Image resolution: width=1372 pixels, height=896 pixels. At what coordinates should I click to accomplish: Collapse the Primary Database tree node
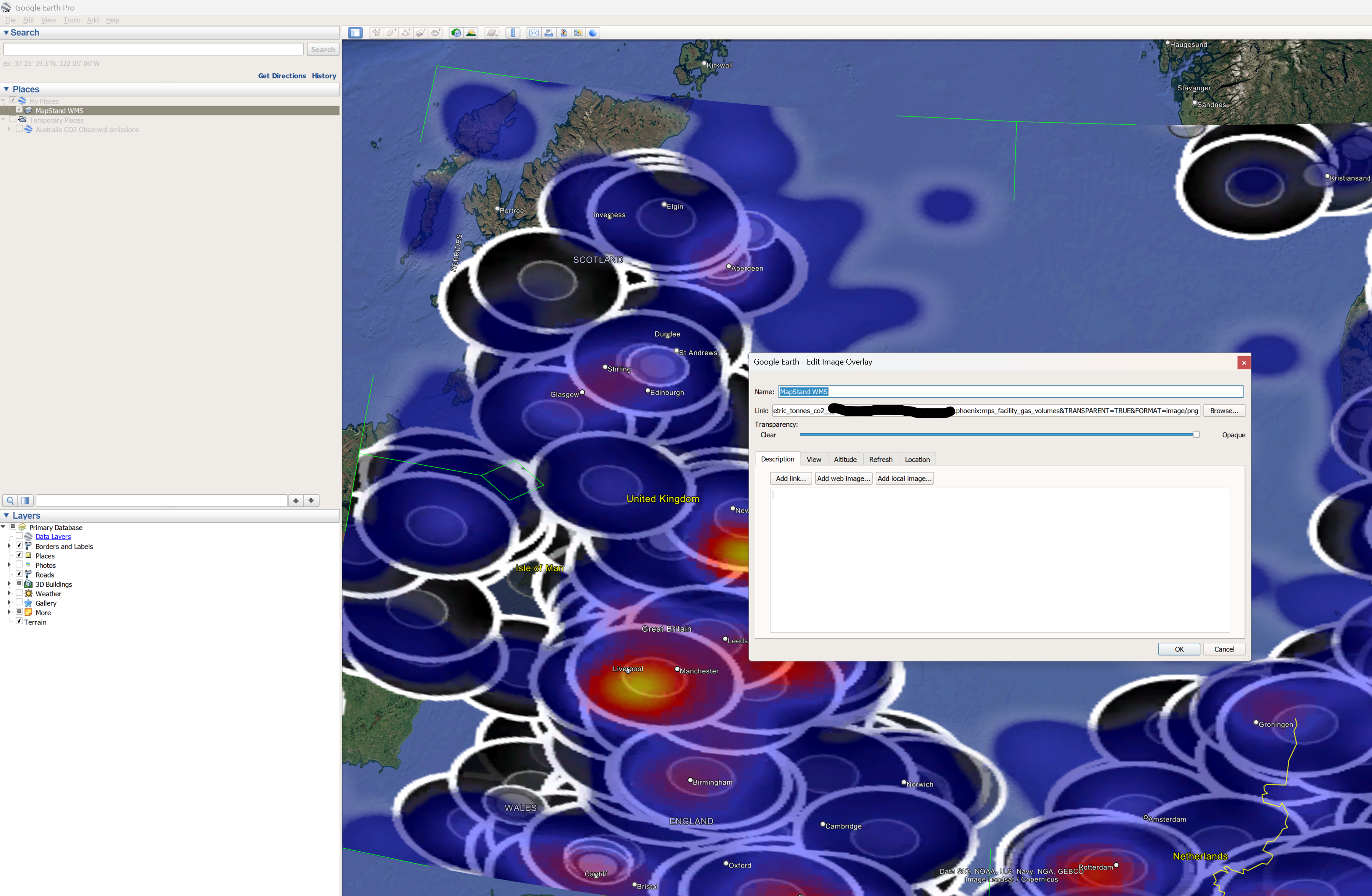(x=4, y=527)
